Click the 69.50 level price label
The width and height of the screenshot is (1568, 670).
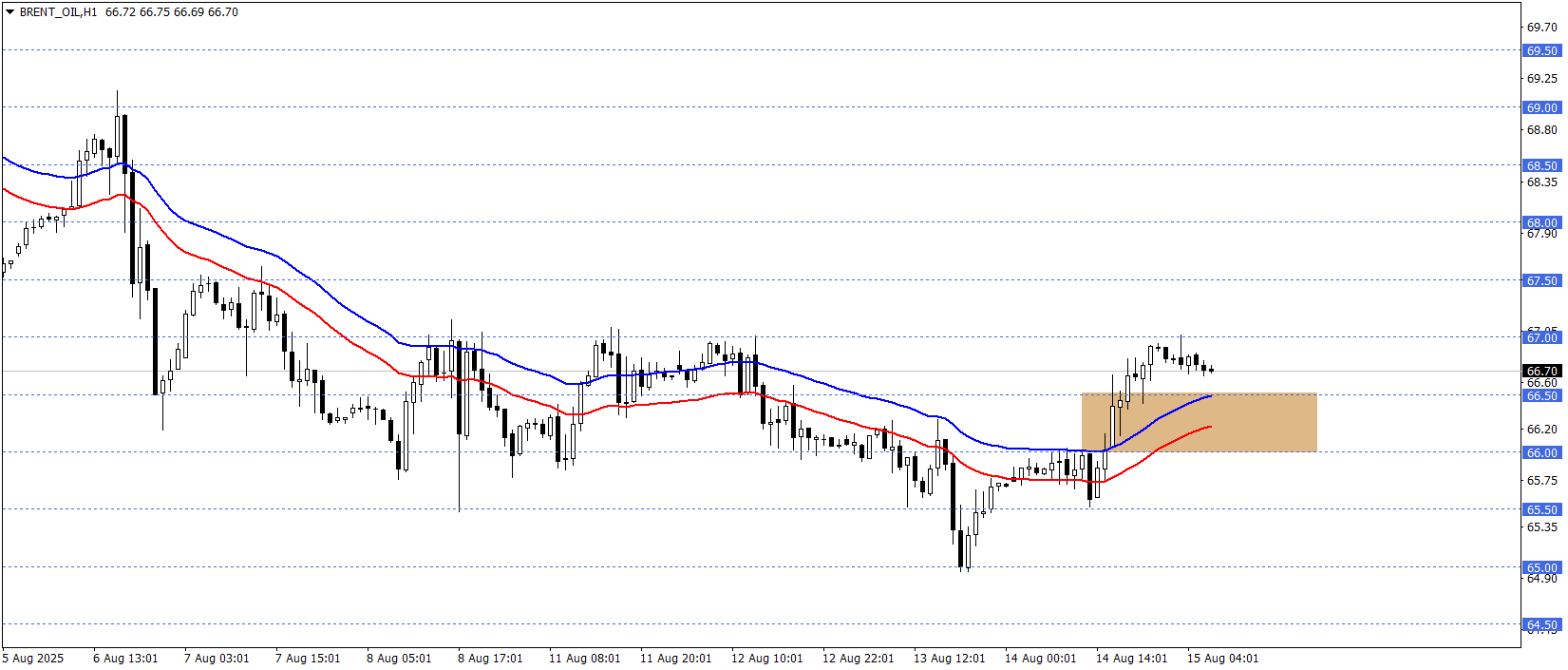(x=1542, y=50)
